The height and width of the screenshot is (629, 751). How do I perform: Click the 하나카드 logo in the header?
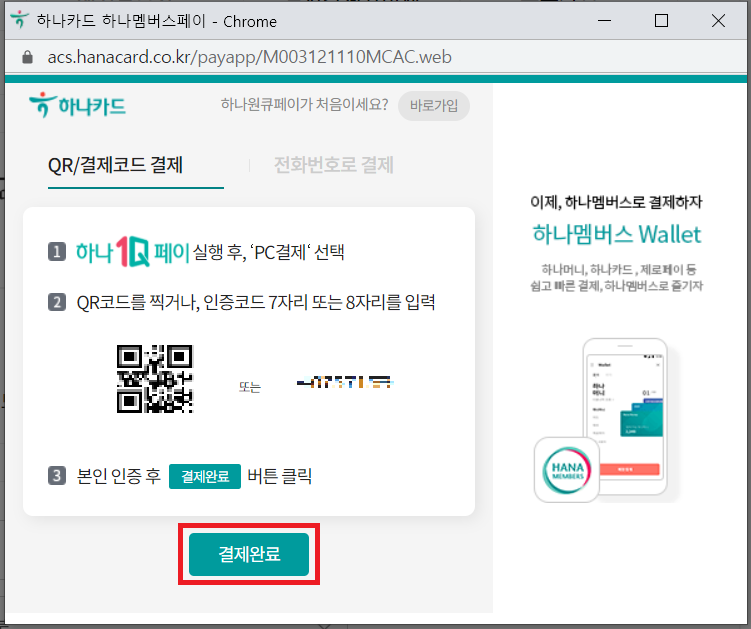pos(77,105)
